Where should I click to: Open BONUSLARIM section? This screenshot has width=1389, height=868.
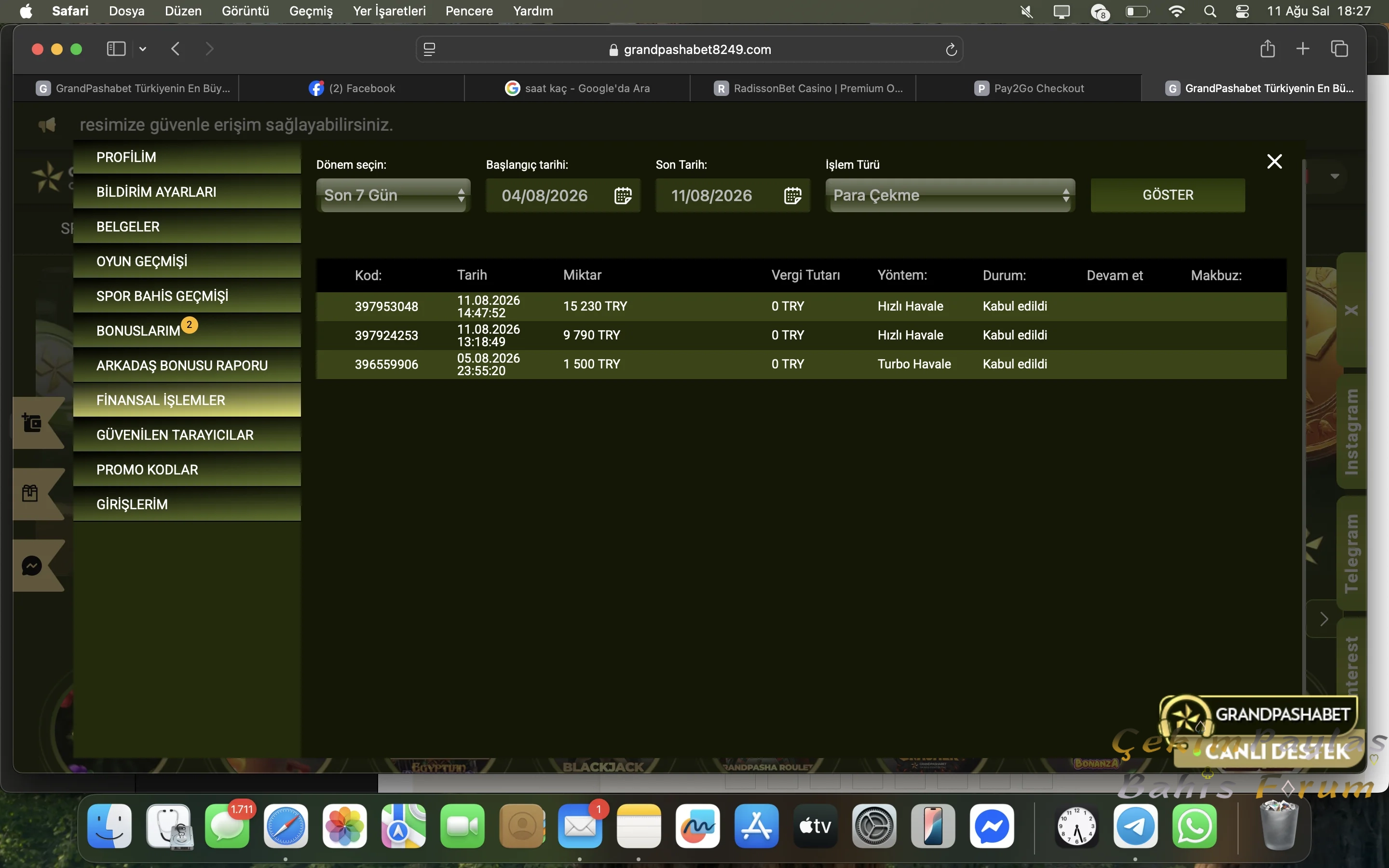187,331
